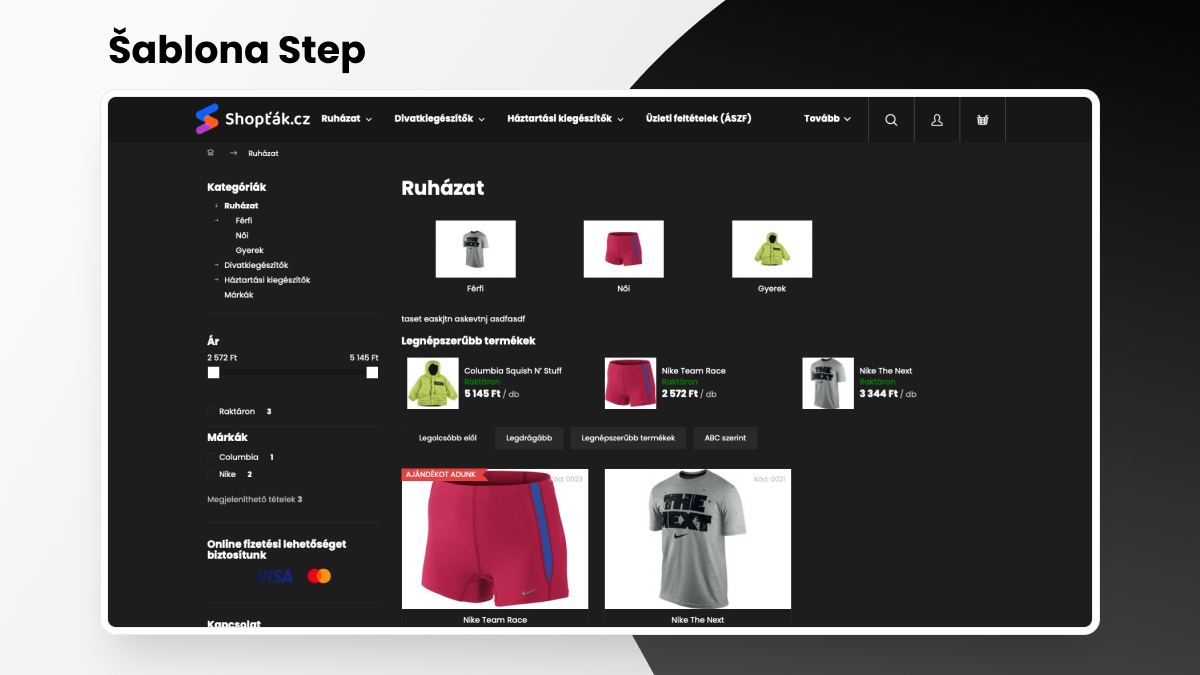
Task: Check the Columbia brand filter
Action: [211, 457]
